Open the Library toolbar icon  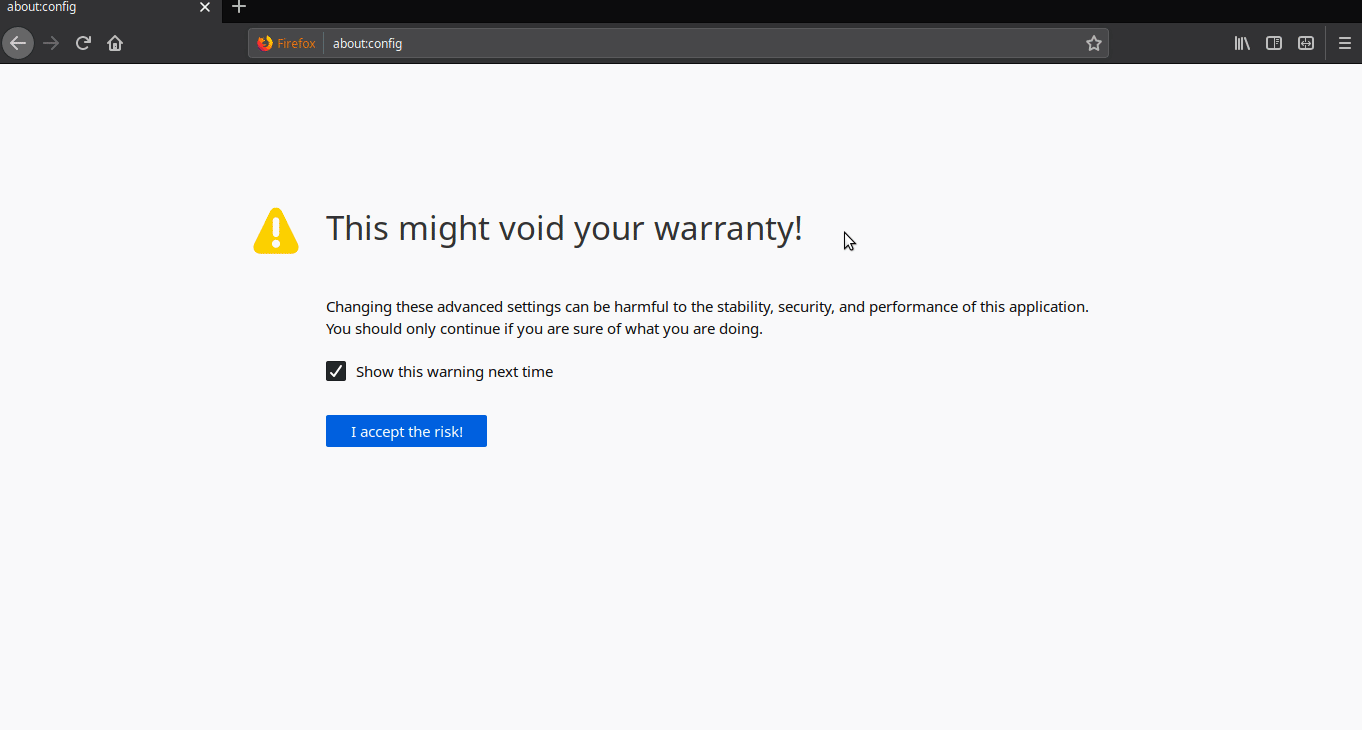click(1241, 43)
